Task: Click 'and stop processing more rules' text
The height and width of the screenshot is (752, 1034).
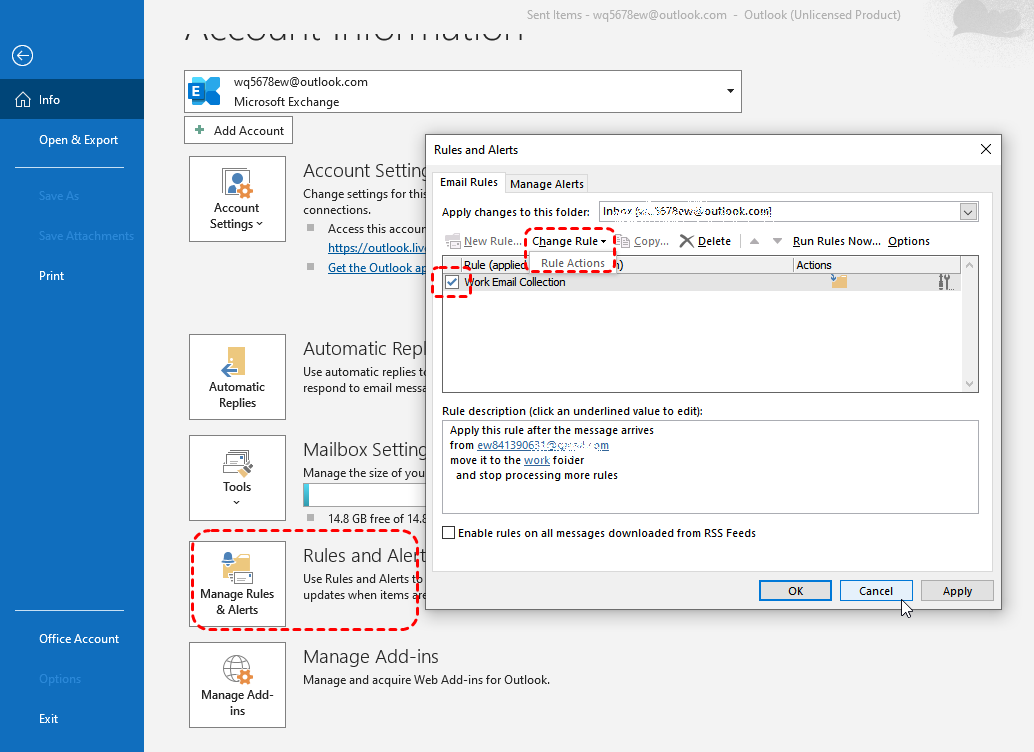Action: click(537, 476)
